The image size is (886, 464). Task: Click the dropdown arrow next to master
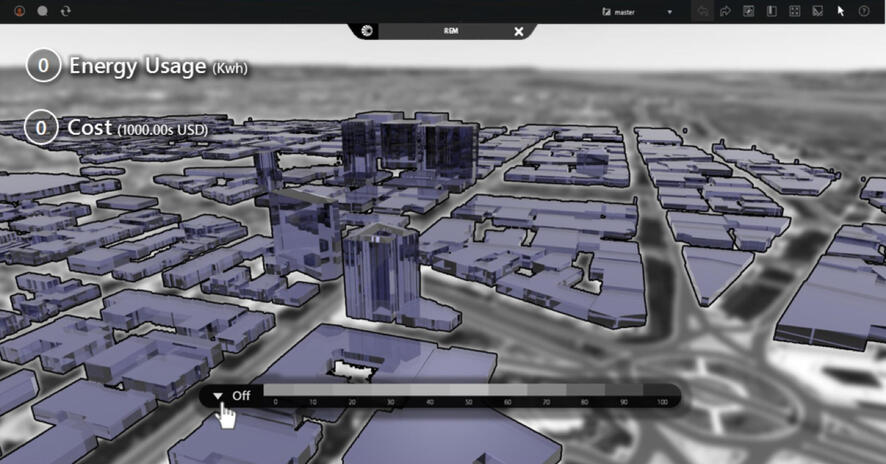670,12
